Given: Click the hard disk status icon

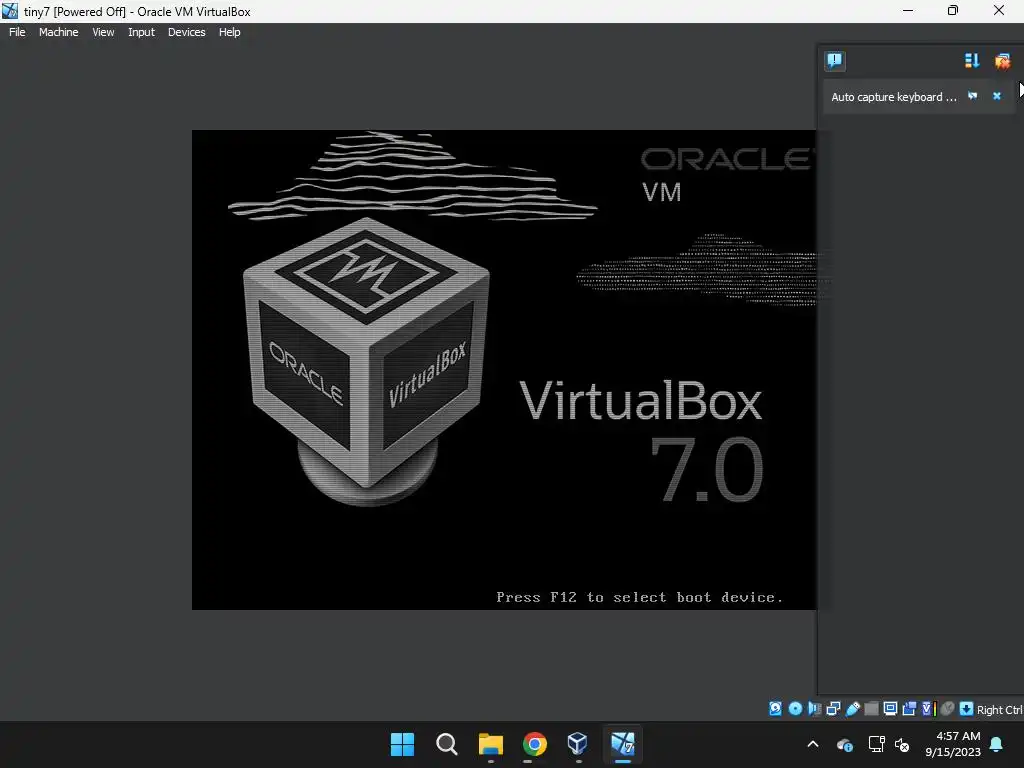Looking at the screenshot, I should (775, 709).
